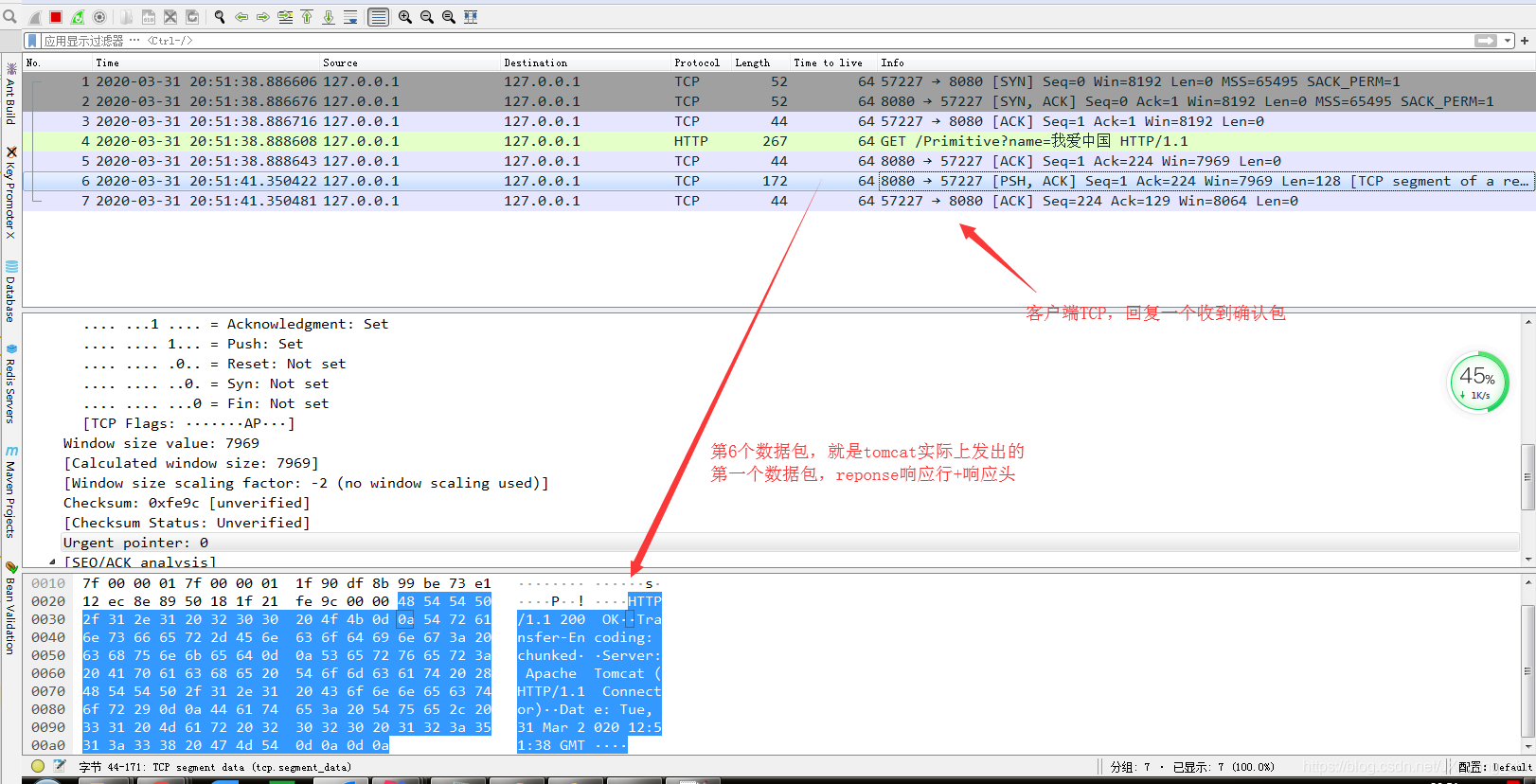This screenshot has width=1536, height=784.
Task: Select the Urgent pointer: 0 detail line
Action: pos(135,543)
